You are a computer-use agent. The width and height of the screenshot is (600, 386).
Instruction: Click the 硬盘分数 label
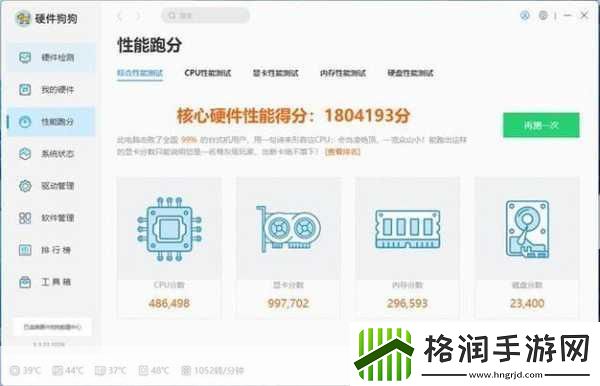click(x=527, y=285)
